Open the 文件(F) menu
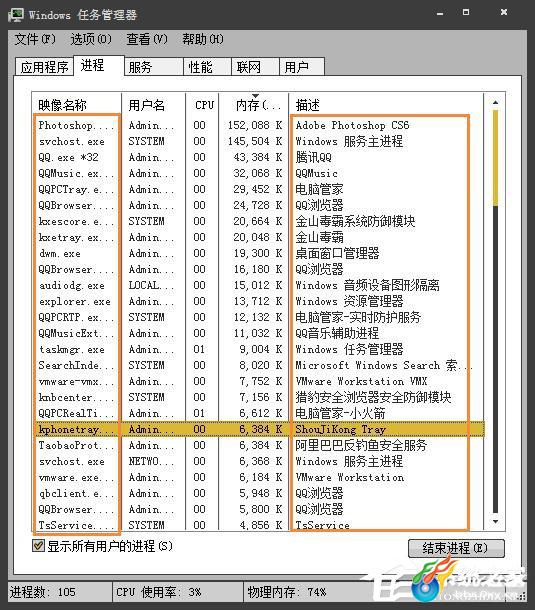This screenshot has height=610, width=535. [35, 39]
